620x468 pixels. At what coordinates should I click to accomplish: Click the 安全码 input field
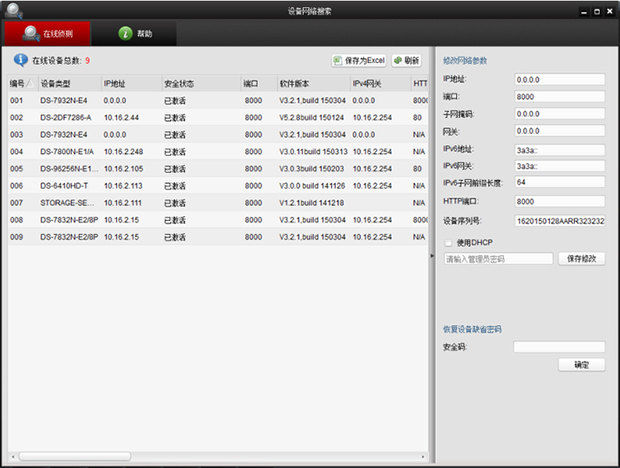click(x=559, y=347)
